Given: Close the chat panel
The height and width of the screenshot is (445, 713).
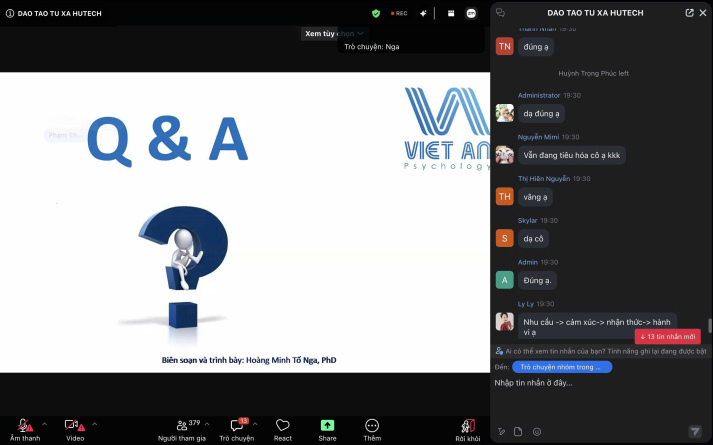Looking at the screenshot, I should pos(703,13).
